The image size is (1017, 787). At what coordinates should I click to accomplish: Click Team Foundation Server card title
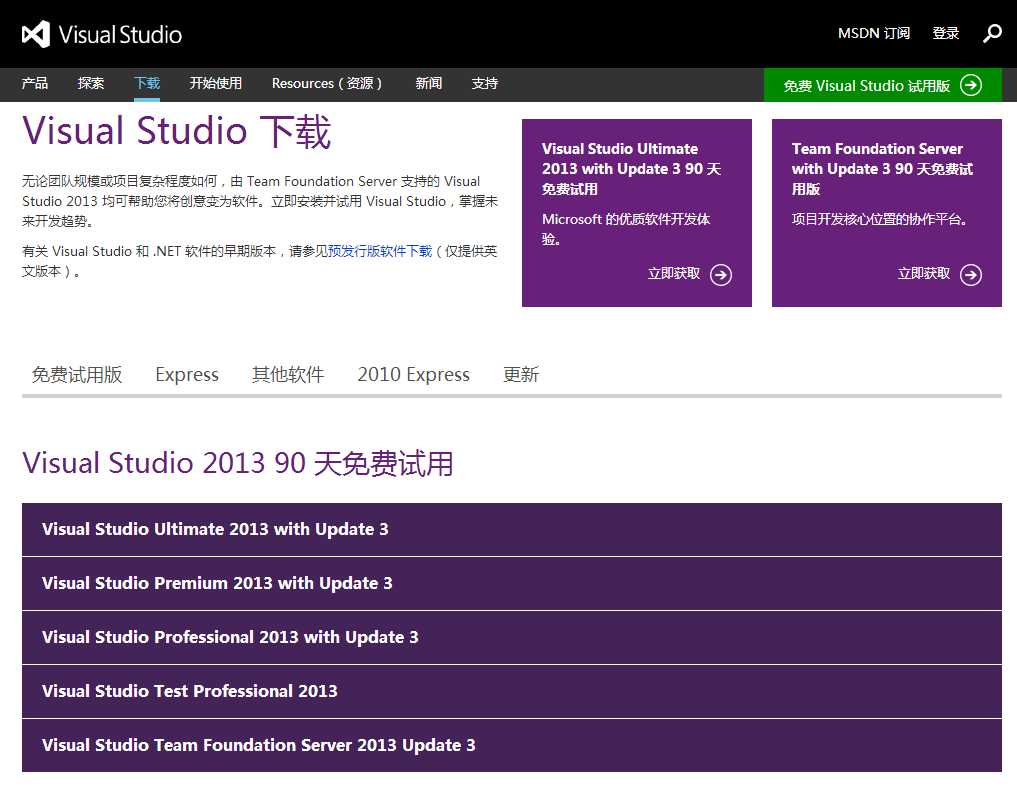[x=882, y=169]
